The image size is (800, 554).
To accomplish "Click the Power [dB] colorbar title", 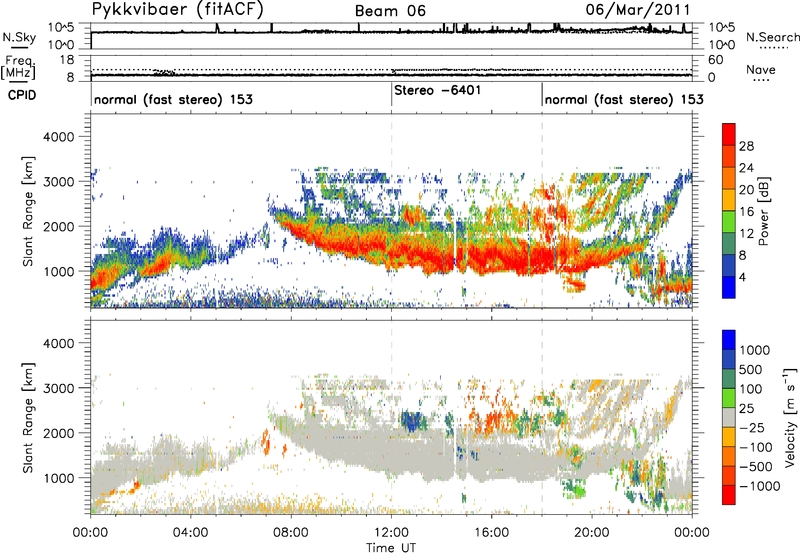I will pyautogui.click(x=763, y=211).
